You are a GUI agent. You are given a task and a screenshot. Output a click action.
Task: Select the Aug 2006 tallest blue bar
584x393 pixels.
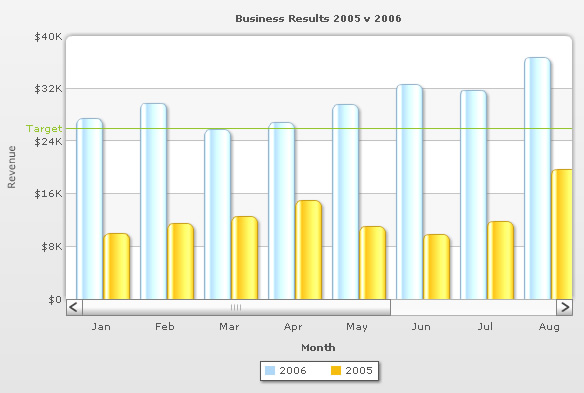(537, 178)
